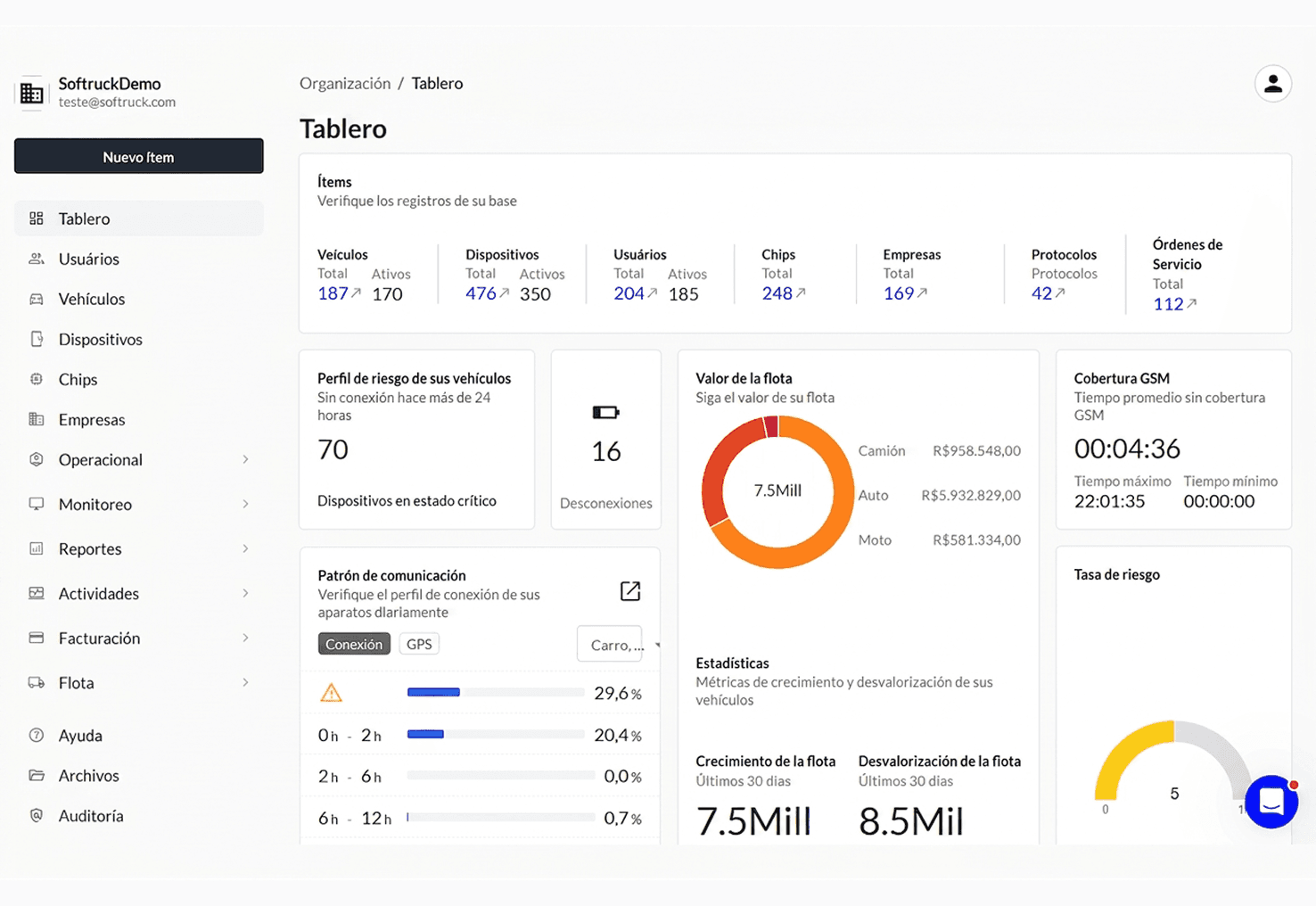Click the Archivos folder icon
Viewport: 1316px width, 906px height.
tap(37, 775)
